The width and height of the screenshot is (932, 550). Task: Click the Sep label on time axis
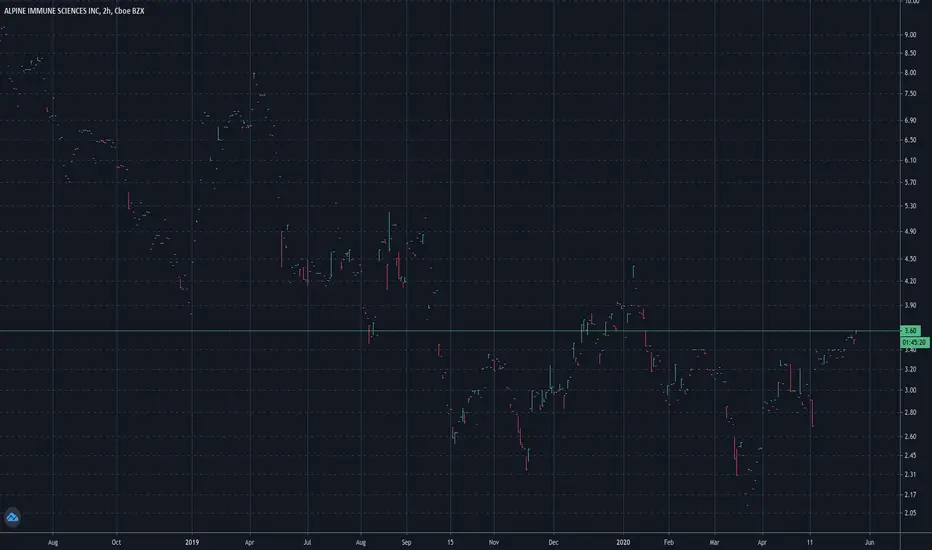(x=406, y=542)
